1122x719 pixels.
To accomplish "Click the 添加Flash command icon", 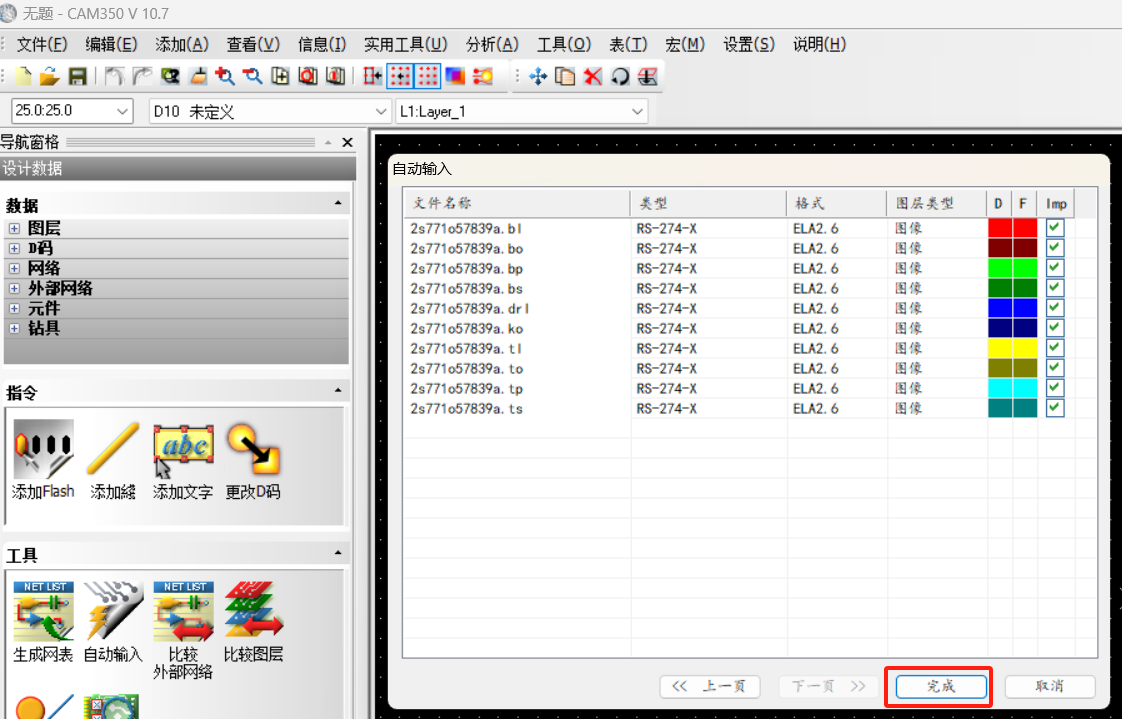I will click(43, 449).
